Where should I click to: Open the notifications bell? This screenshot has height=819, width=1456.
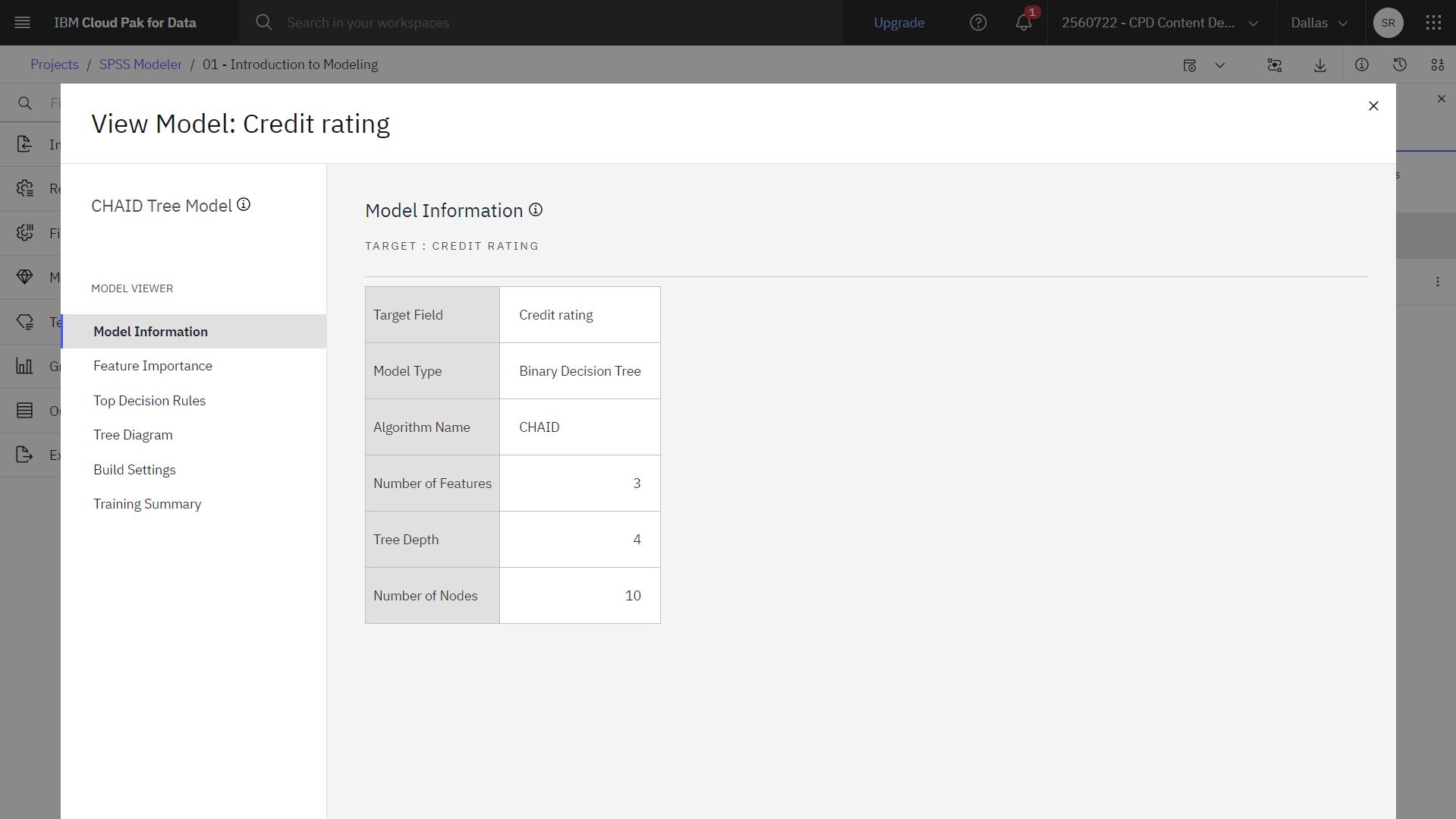pos(1024,23)
